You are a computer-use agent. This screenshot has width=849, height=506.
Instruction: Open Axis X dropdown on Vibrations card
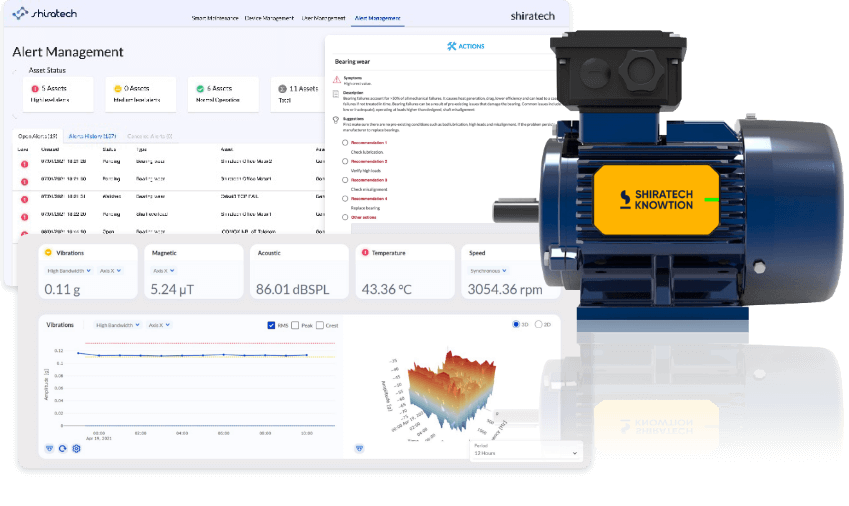110,271
